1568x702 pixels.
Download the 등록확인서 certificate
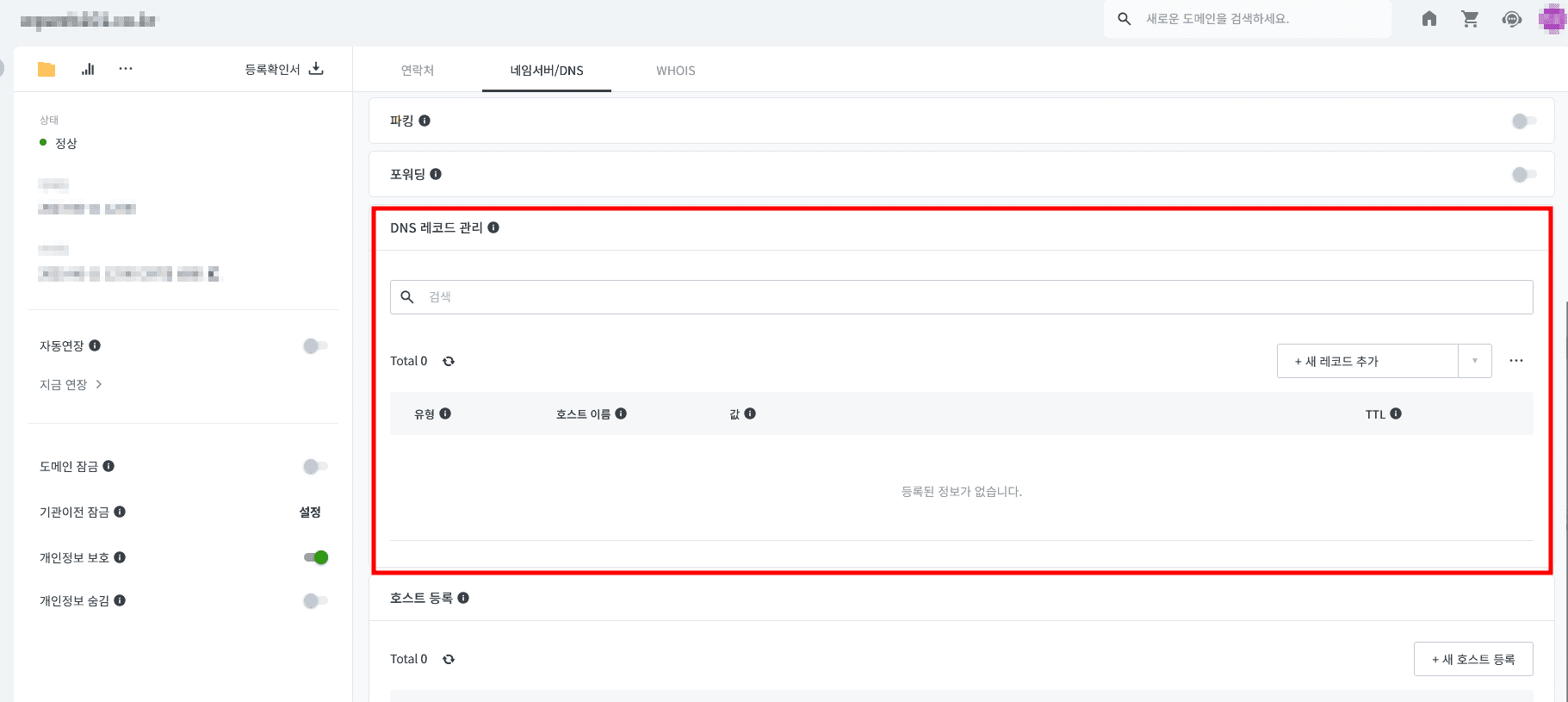pyautogui.click(x=284, y=69)
